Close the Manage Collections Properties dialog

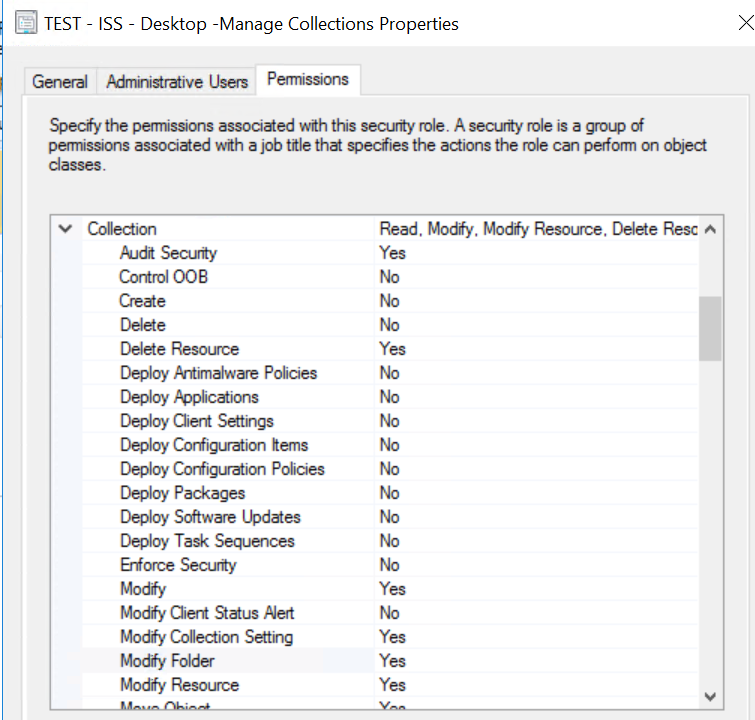[x=746, y=23]
